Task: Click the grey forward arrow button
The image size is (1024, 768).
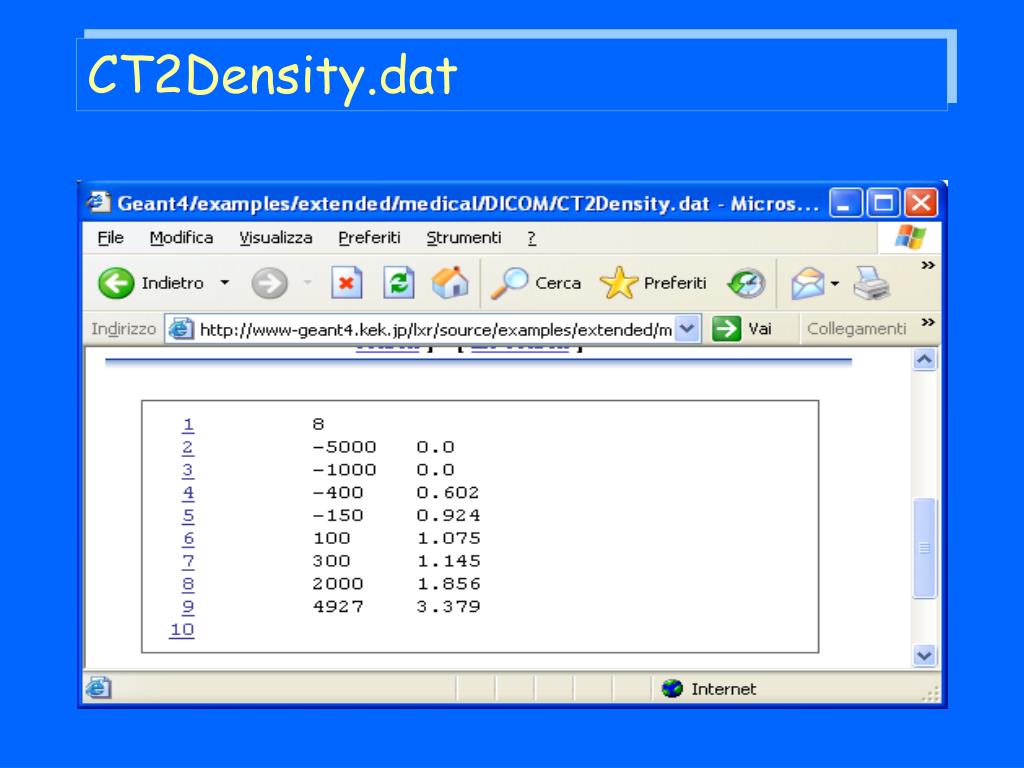Action: (x=269, y=283)
